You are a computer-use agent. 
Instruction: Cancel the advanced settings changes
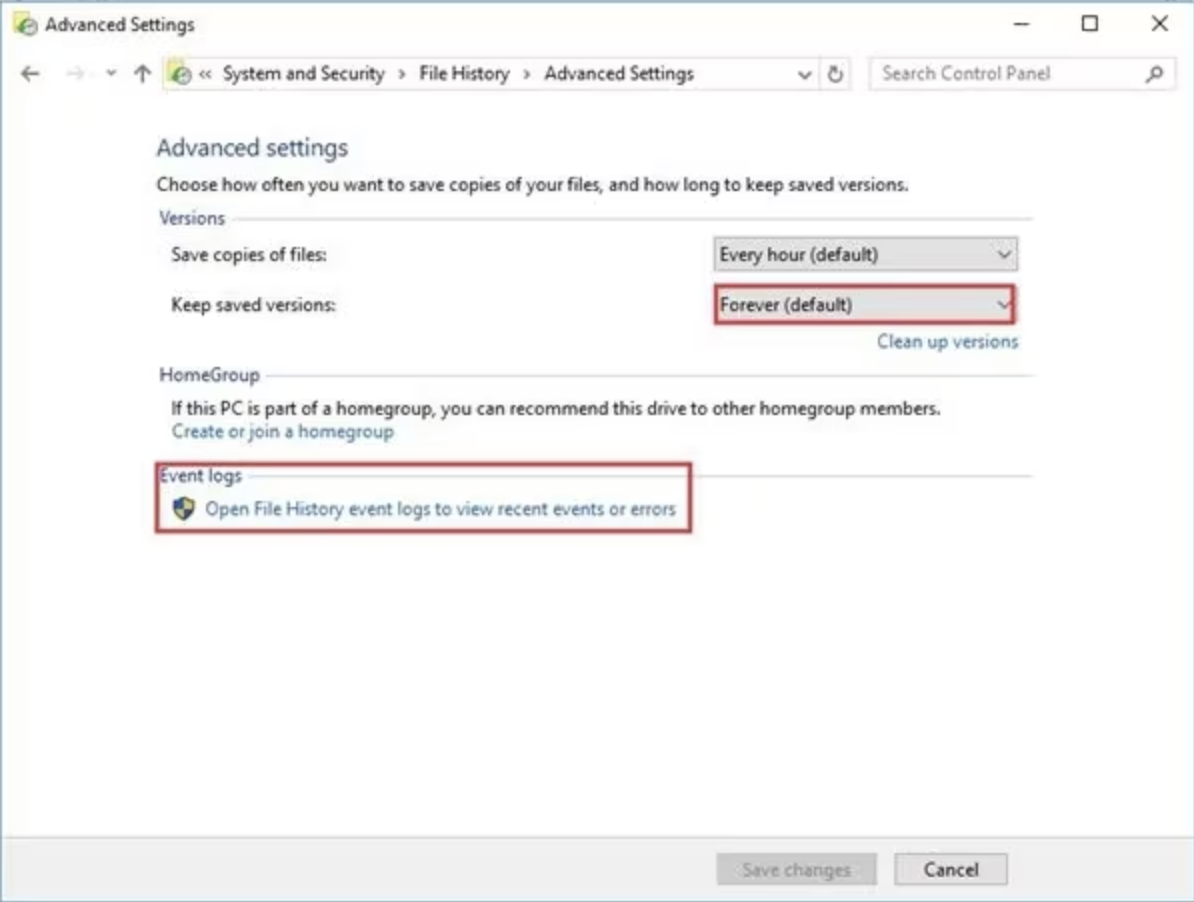[x=950, y=869]
